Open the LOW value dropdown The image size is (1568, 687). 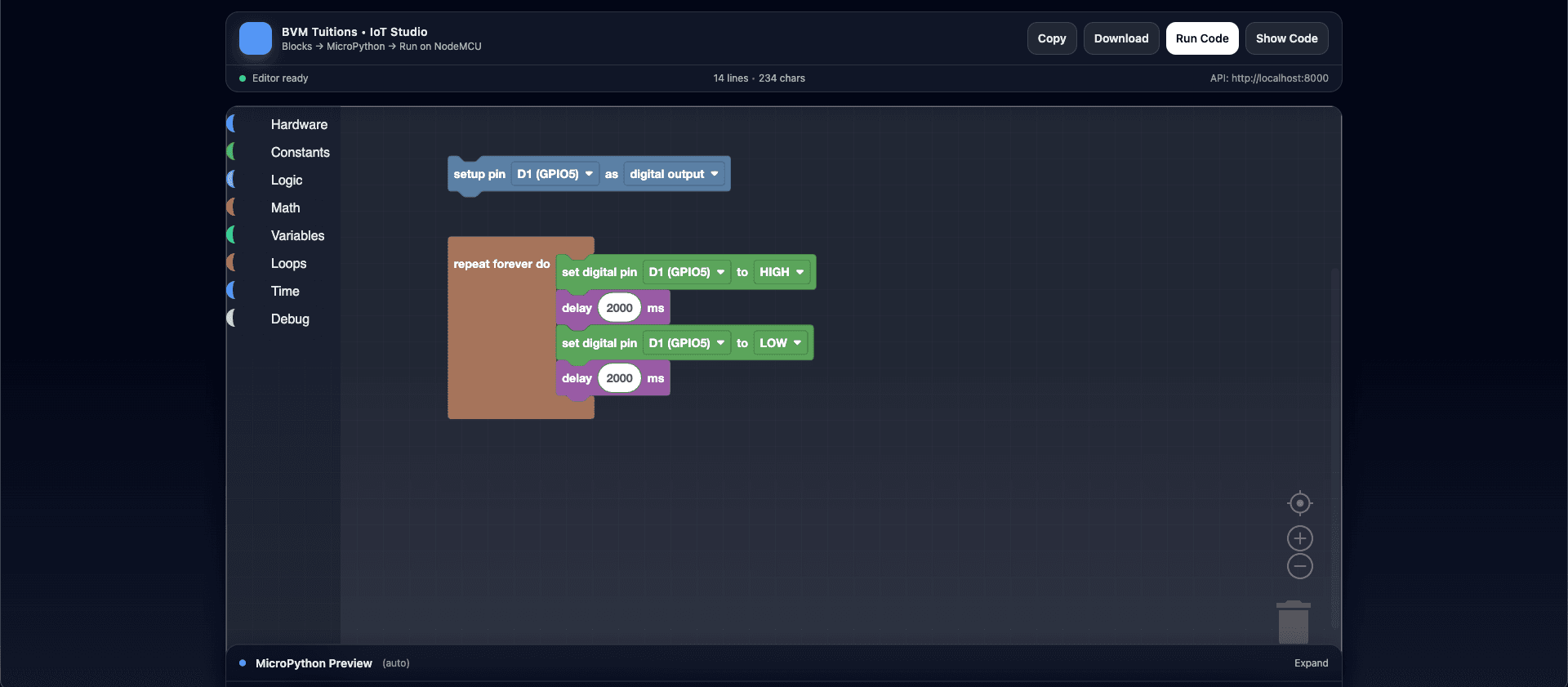(x=781, y=343)
